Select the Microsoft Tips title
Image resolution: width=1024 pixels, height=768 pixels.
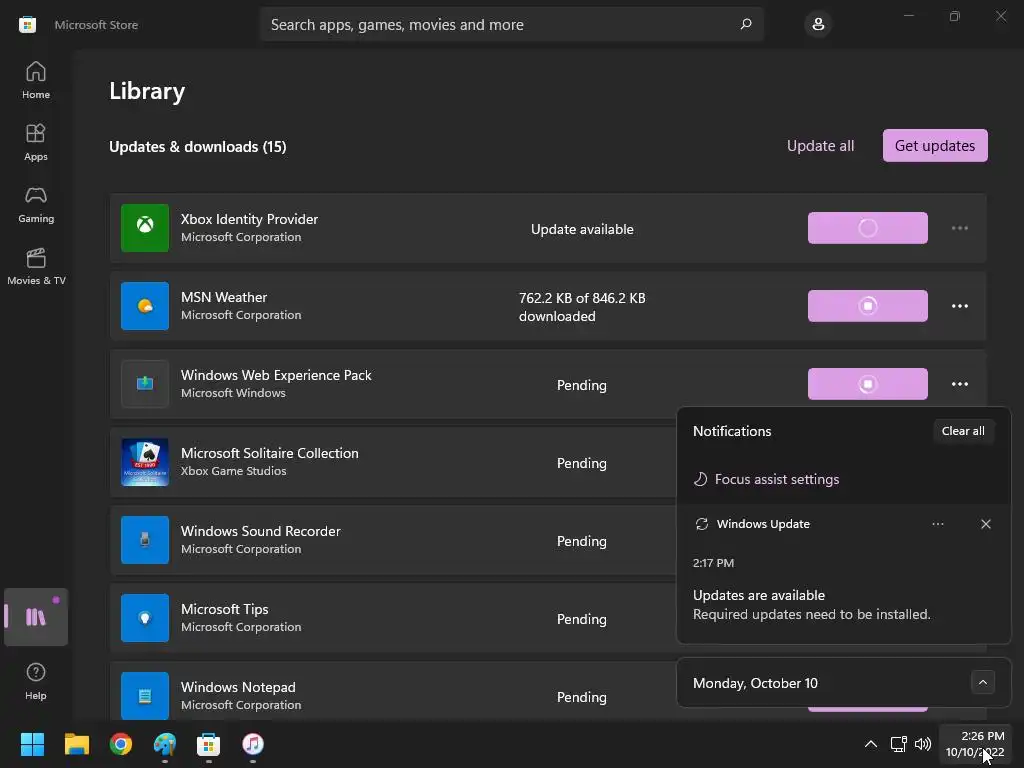pos(225,609)
